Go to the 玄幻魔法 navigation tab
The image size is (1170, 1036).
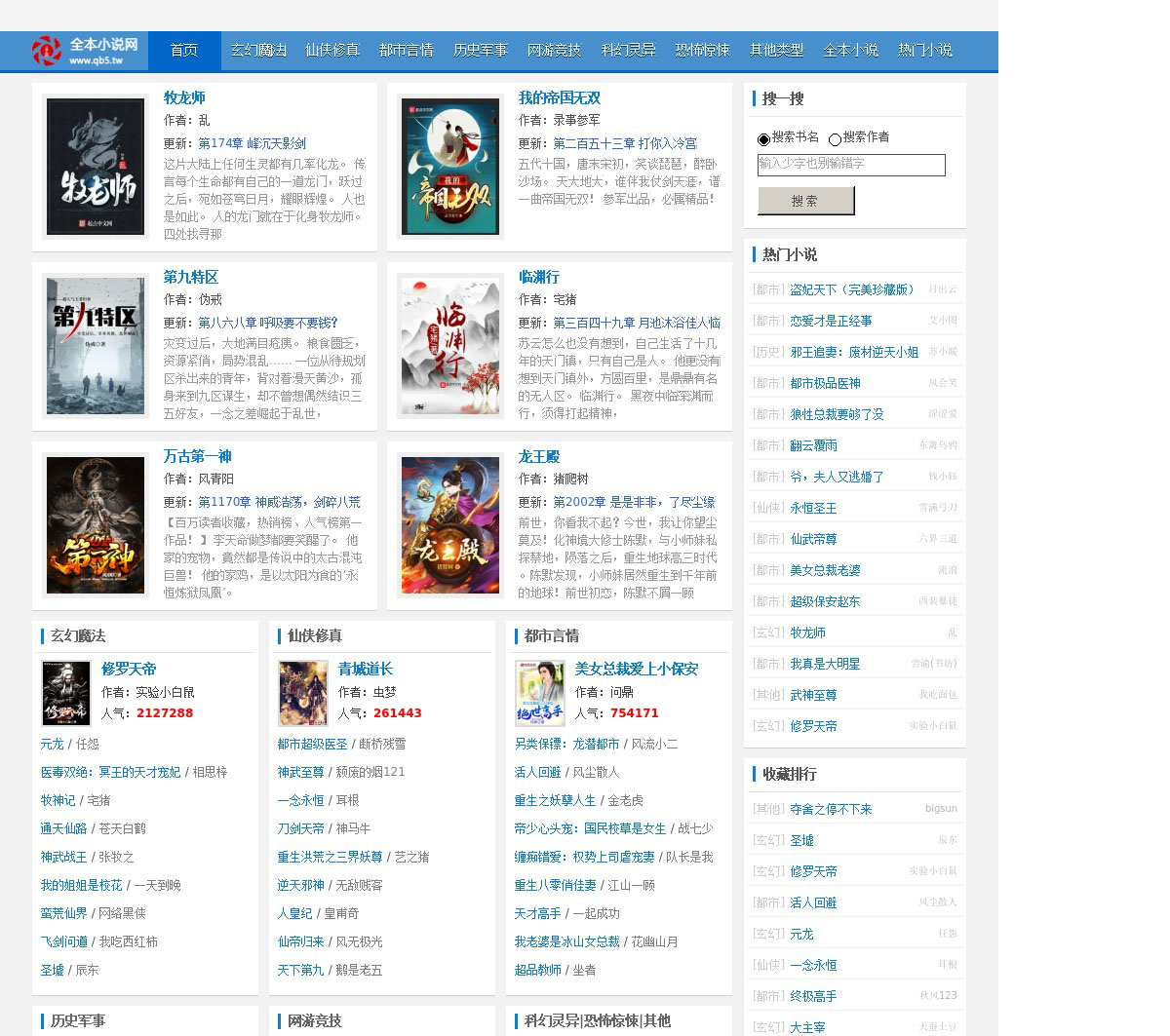(x=258, y=51)
